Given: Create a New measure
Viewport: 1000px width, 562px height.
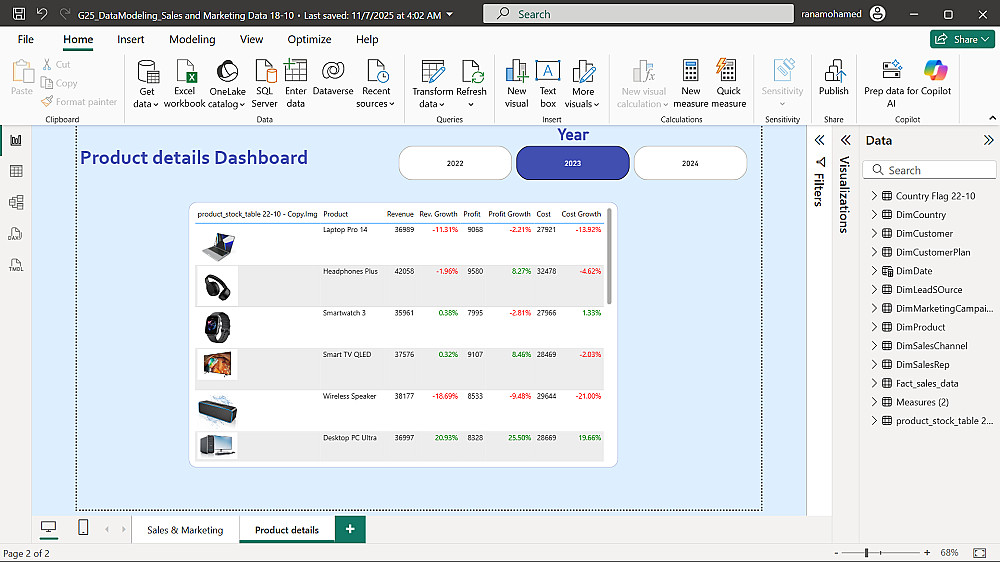Looking at the screenshot, I should (690, 84).
